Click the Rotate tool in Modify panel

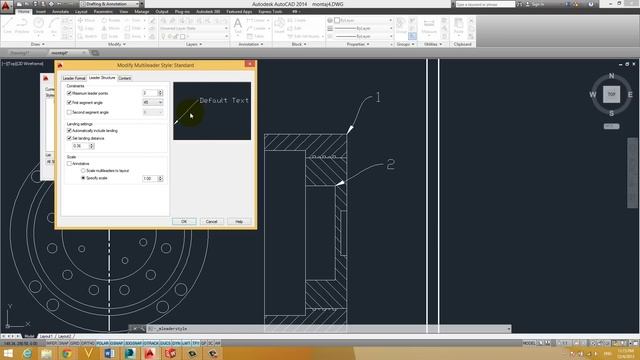[111, 20]
